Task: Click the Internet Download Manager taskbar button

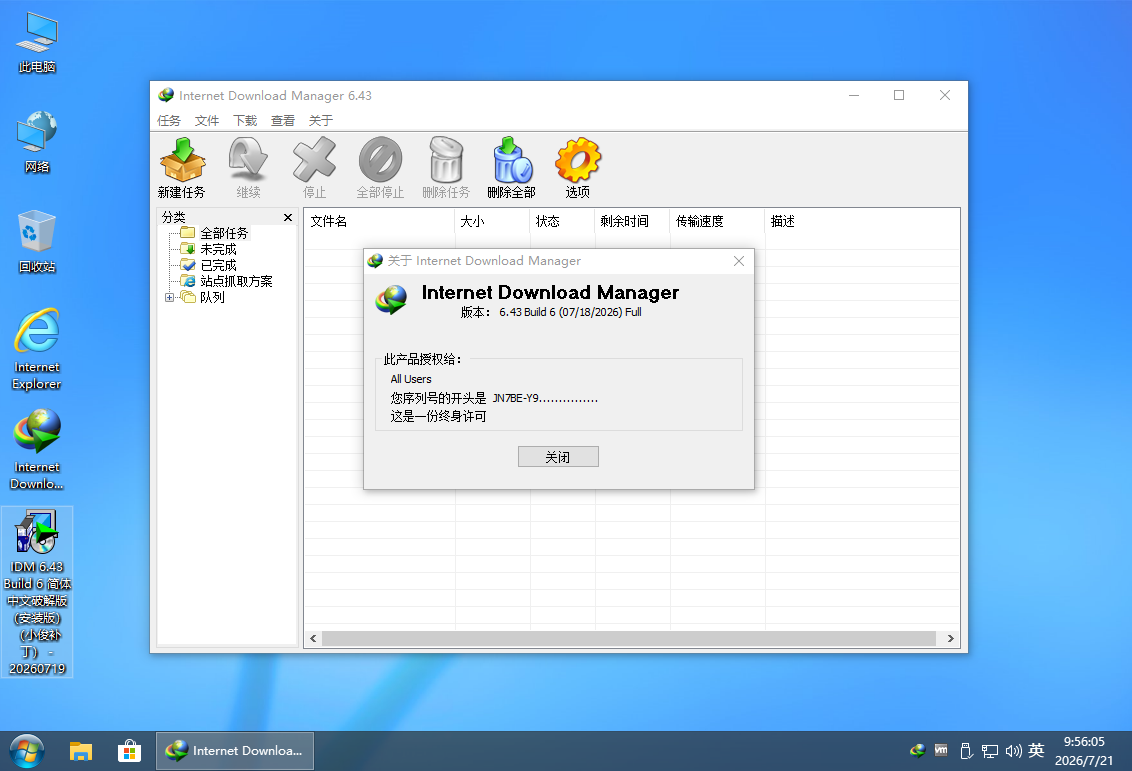Action: pyautogui.click(x=235, y=751)
